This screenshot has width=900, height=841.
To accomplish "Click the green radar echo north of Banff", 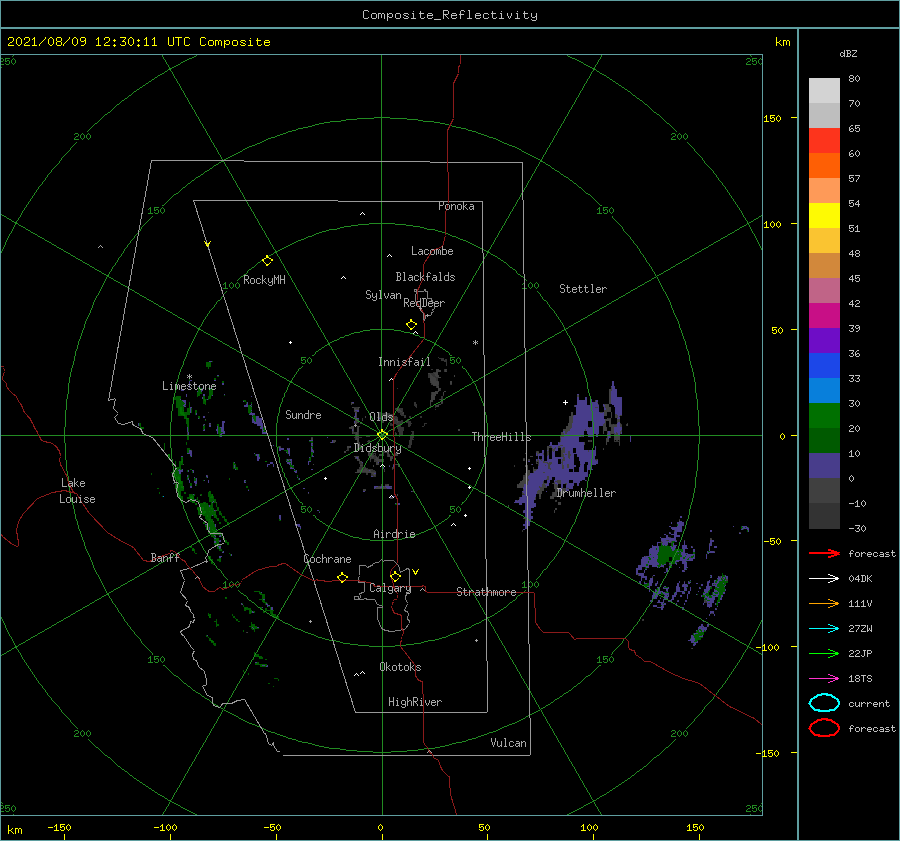I will [208, 511].
